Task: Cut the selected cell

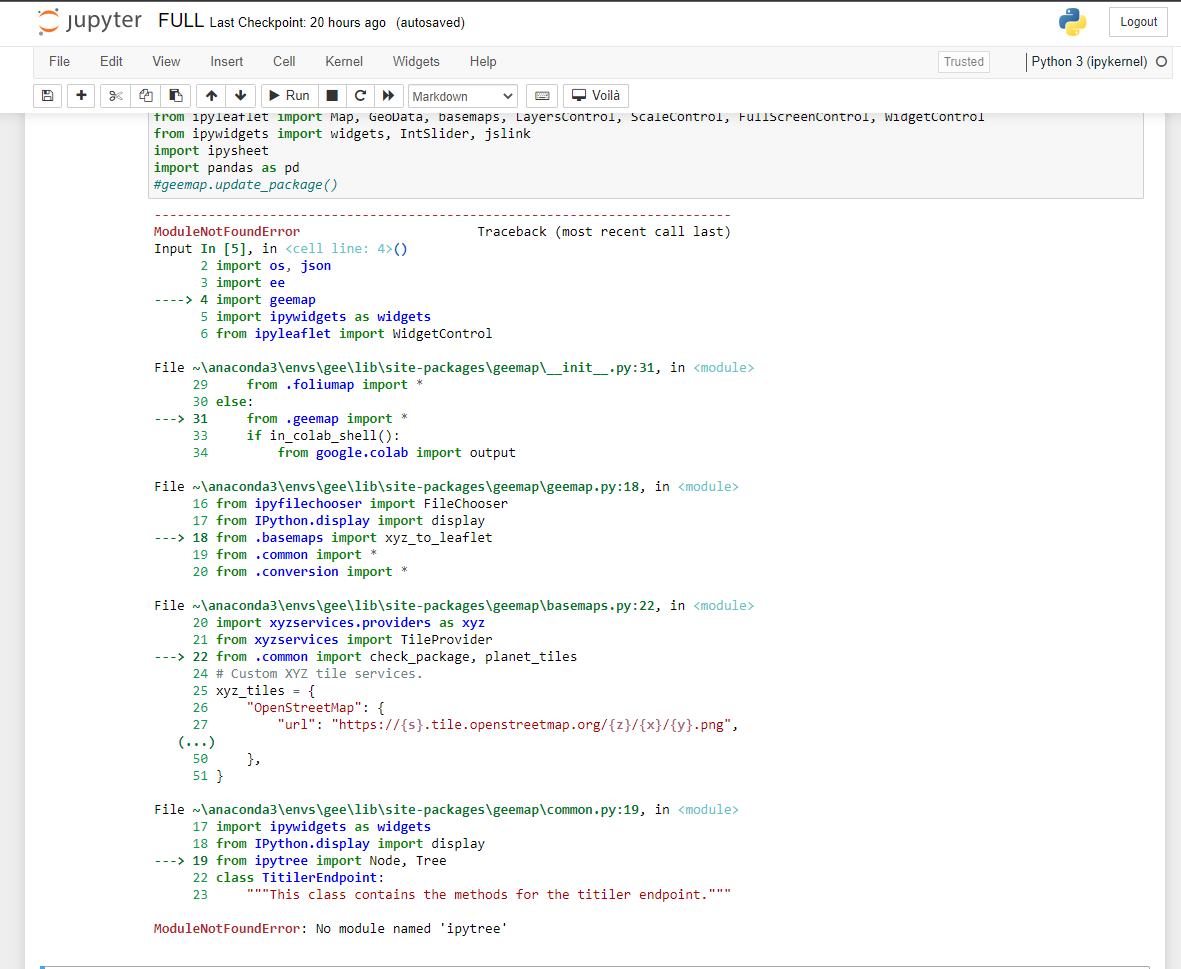Action: pos(115,95)
